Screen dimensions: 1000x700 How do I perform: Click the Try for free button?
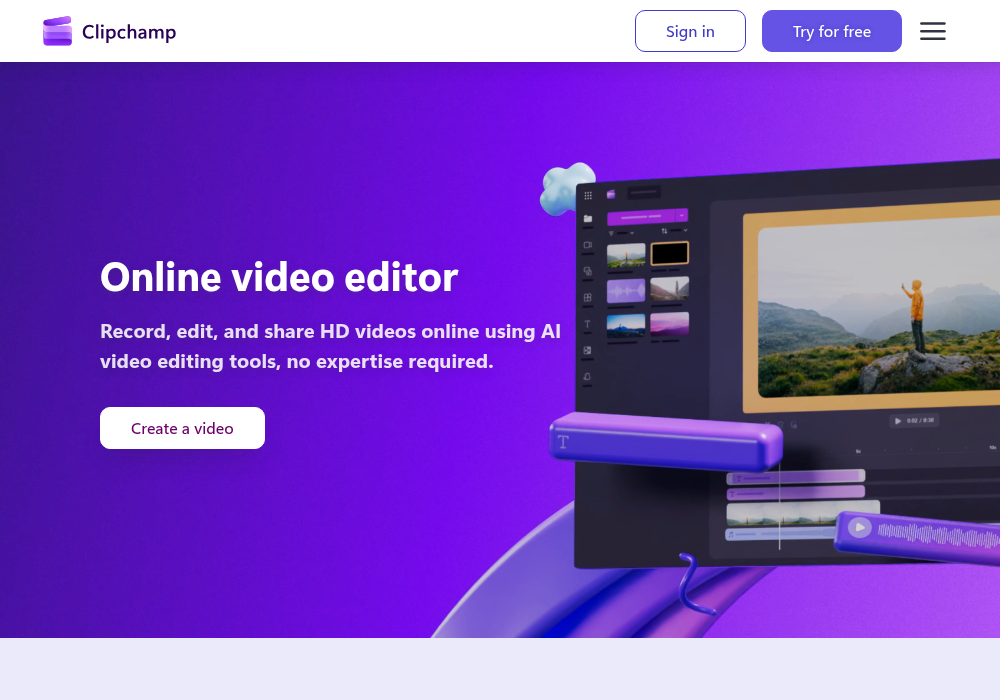click(x=832, y=31)
